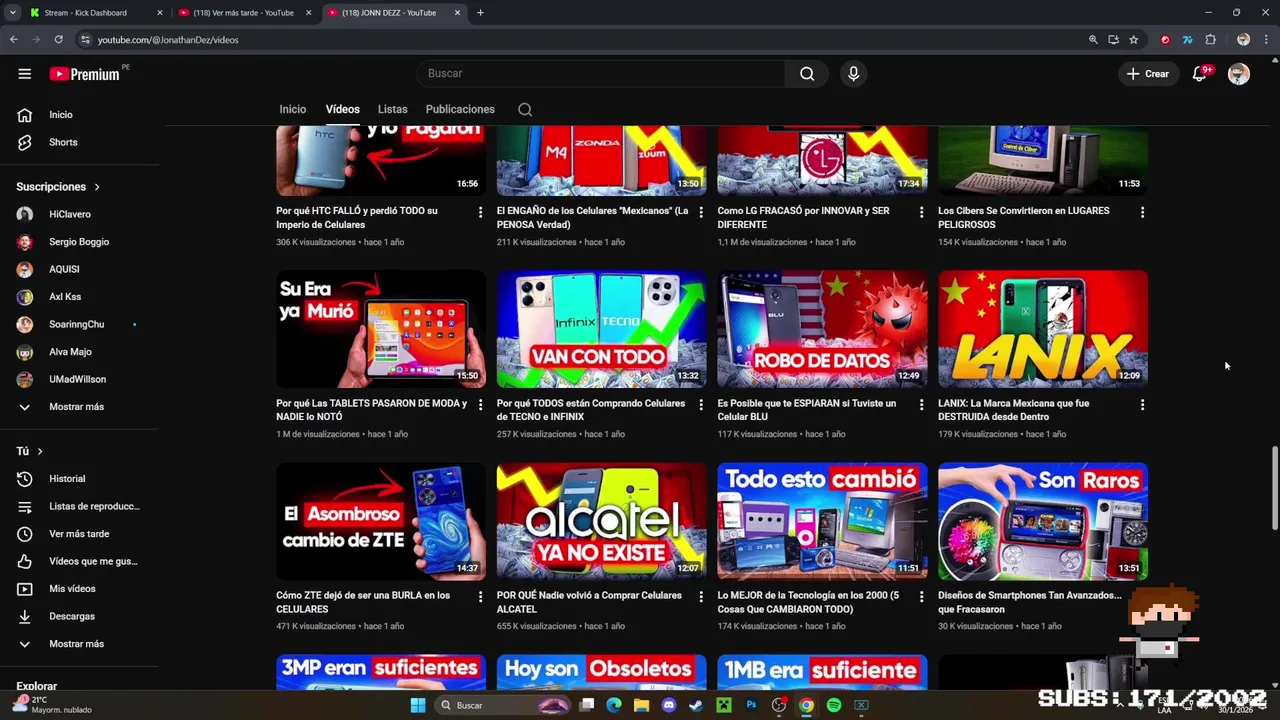Open options menu for LANIX video

[1142, 405]
